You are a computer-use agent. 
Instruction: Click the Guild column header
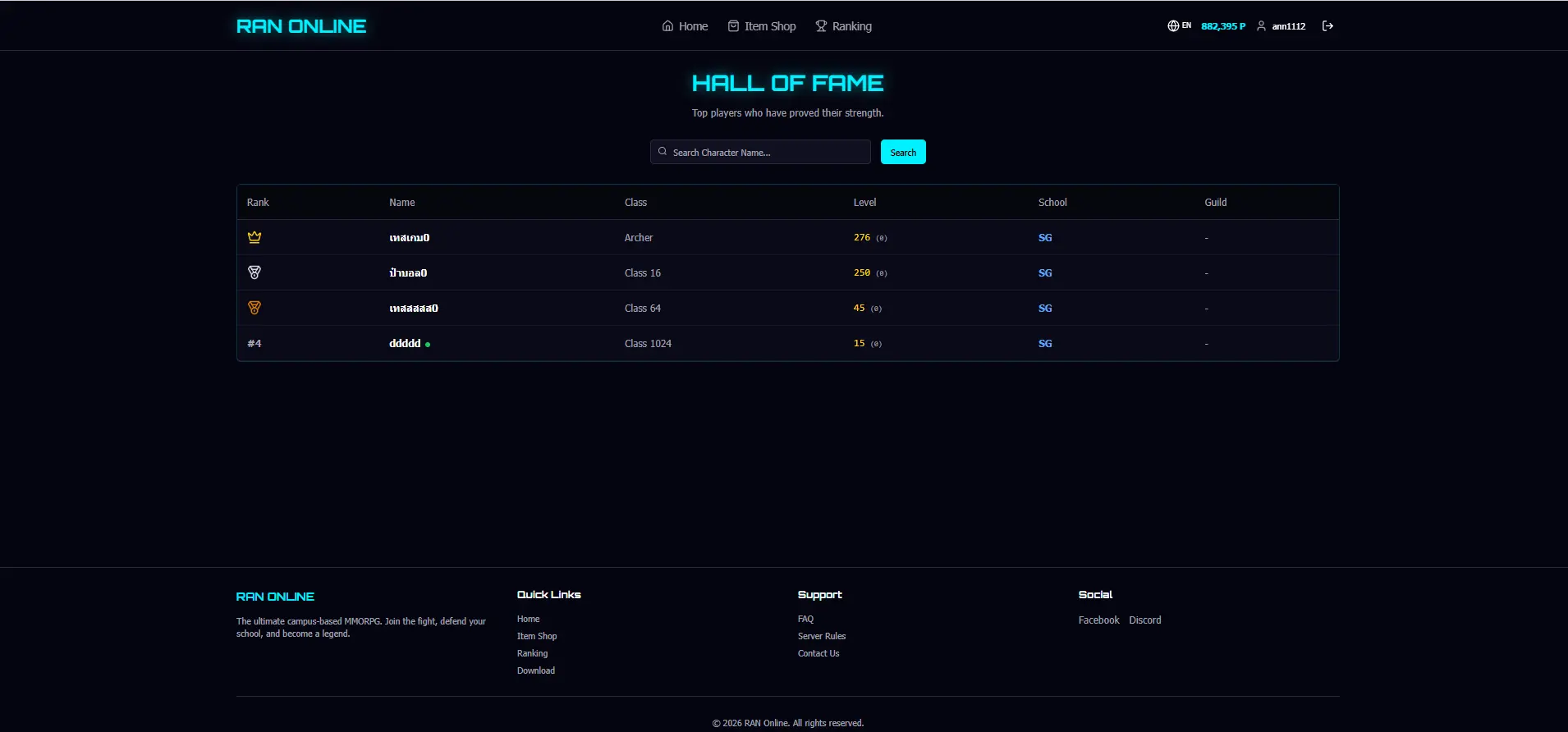click(1216, 203)
